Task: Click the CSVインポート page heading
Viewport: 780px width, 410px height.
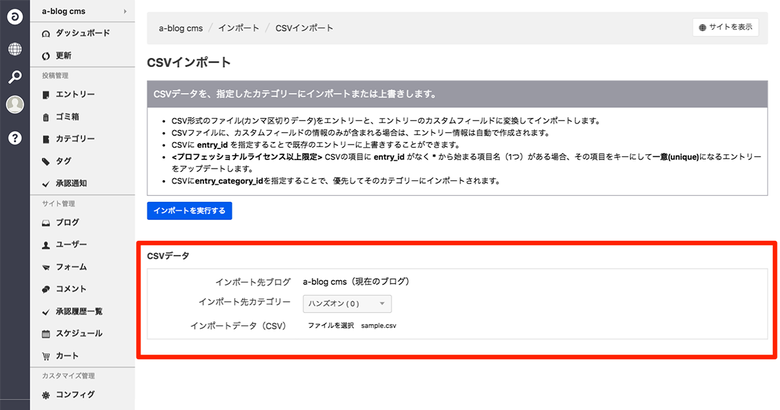Action: click(189, 63)
